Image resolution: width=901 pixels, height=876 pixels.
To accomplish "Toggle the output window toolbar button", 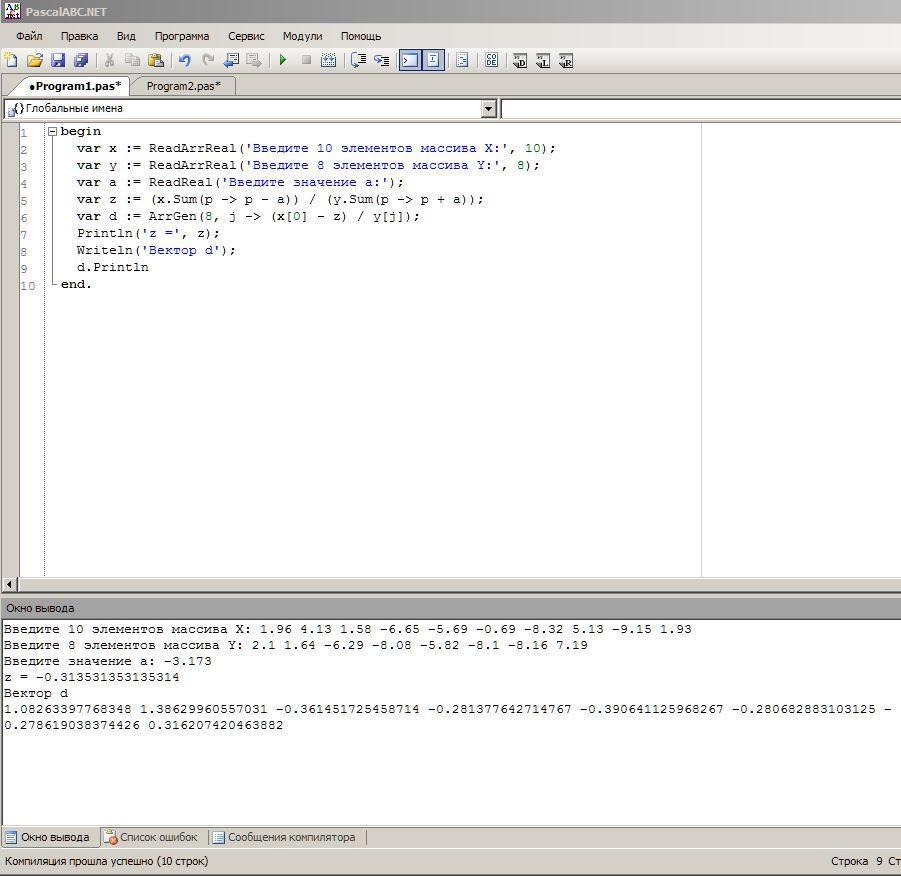I will [x=410, y=61].
